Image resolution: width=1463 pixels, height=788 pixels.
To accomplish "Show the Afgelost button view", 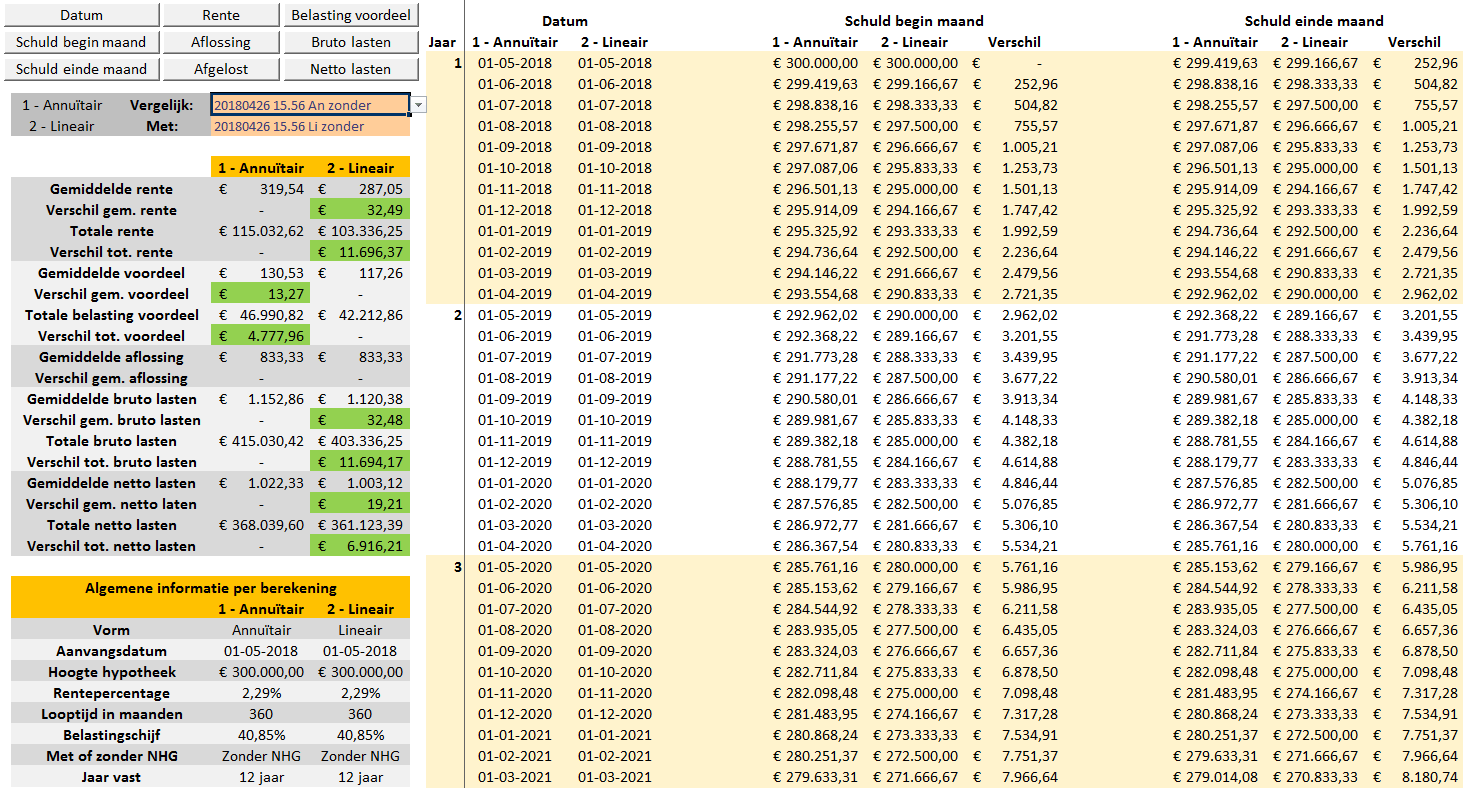I will (221, 69).
